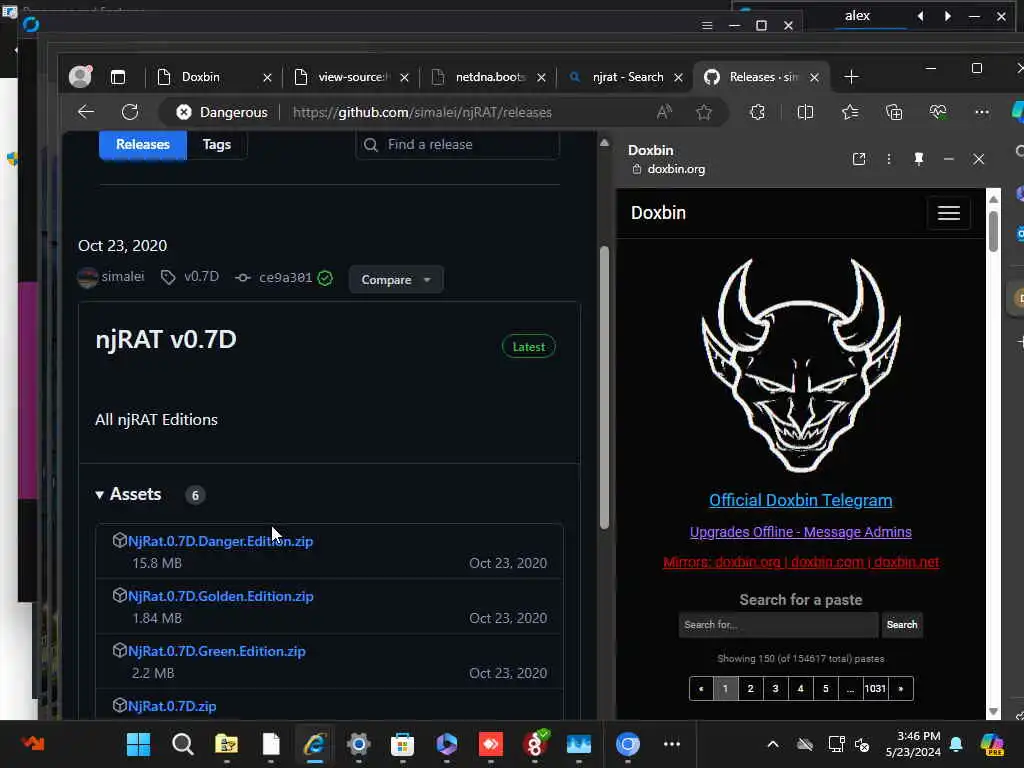Open the taskbar clock 3:46 PM

pyautogui.click(x=913, y=744)
